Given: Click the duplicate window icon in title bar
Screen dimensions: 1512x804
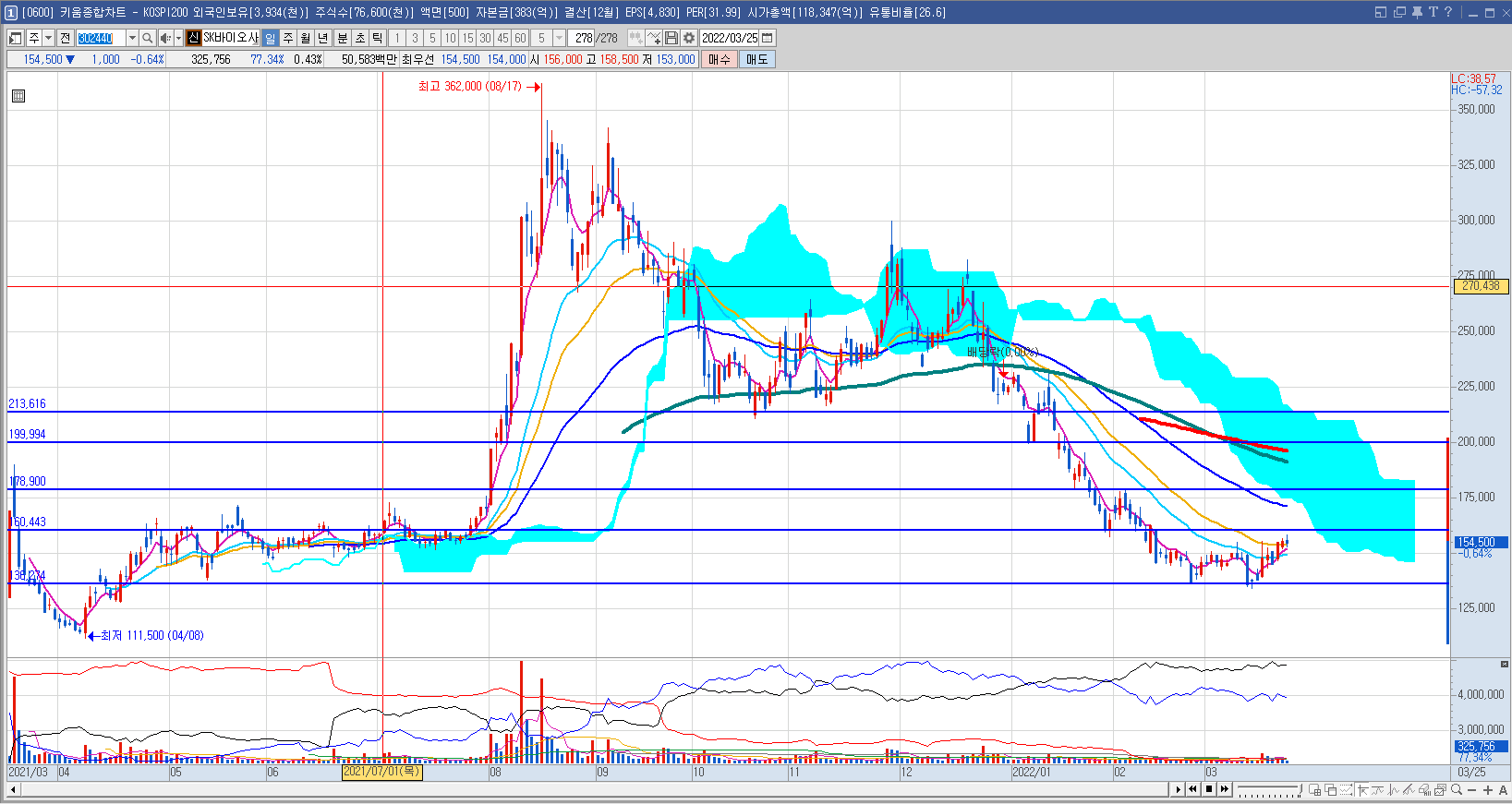Looking at the screenshot, I should [1399, 12].
